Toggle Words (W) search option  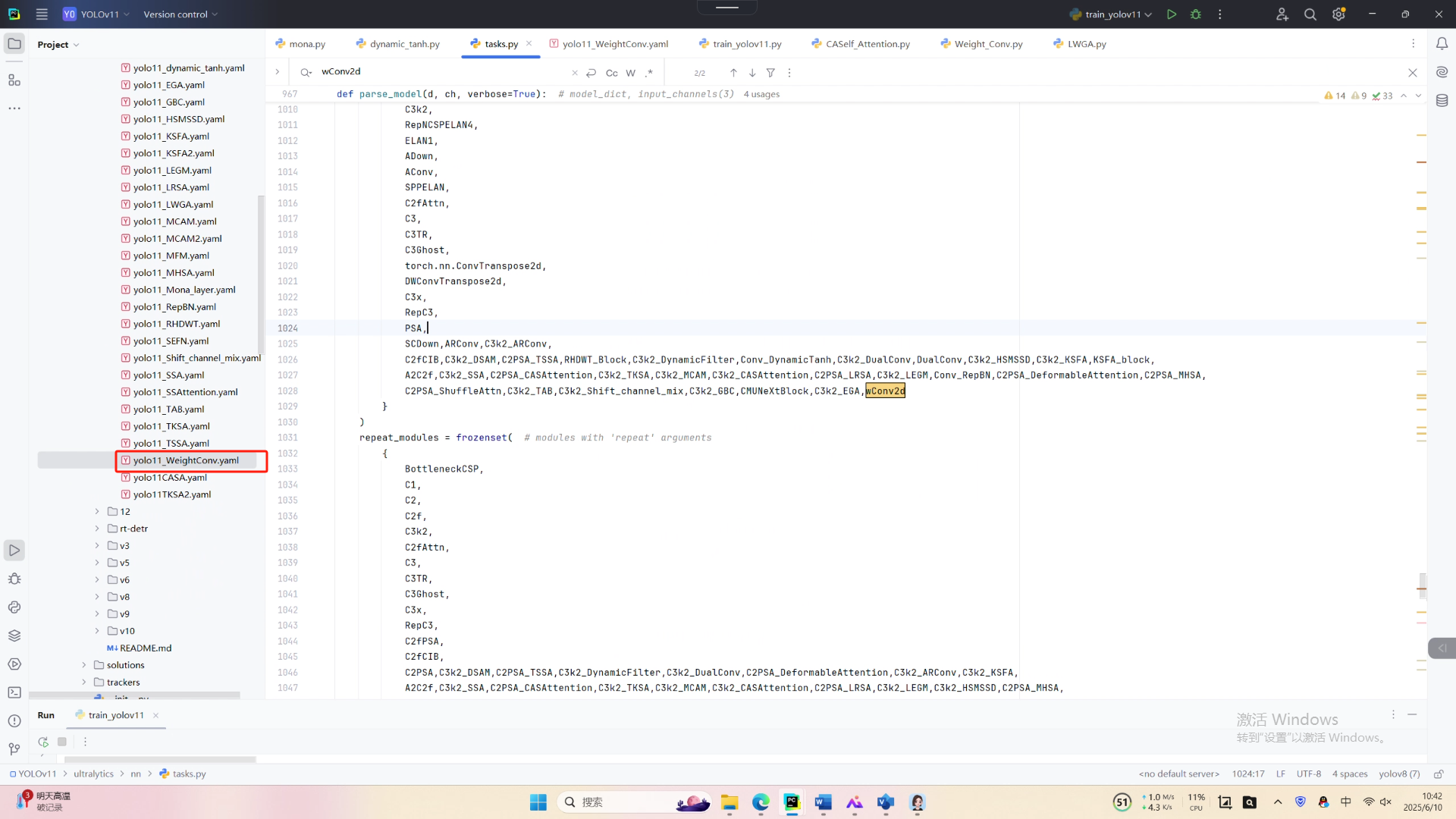[630, 73]
